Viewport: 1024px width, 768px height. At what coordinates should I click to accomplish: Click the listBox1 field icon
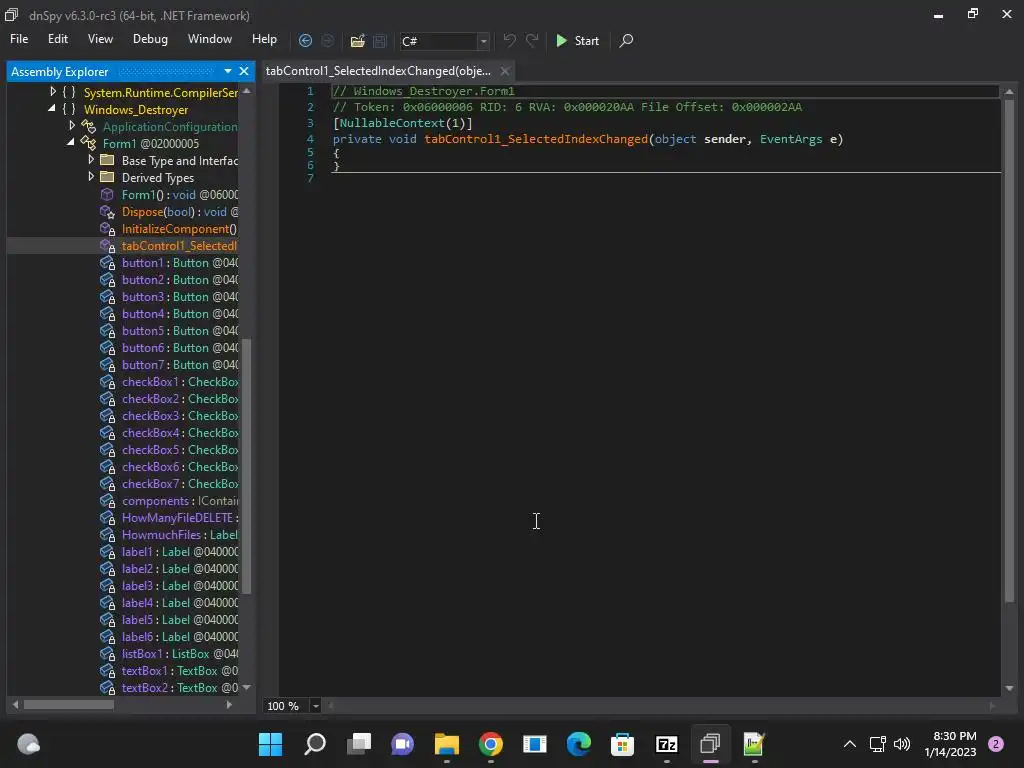pos(107,654)
